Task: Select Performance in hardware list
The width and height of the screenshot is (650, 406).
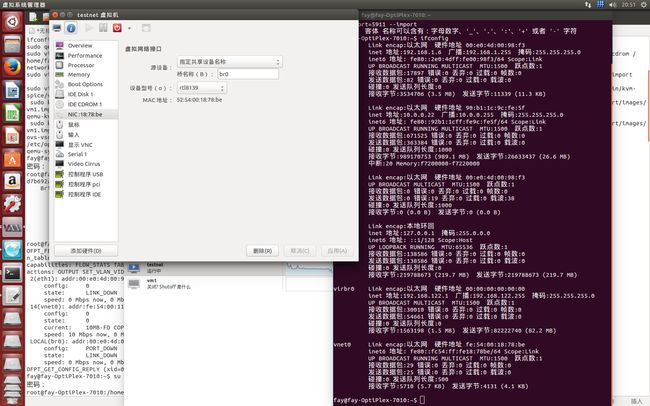Action: 86,56
